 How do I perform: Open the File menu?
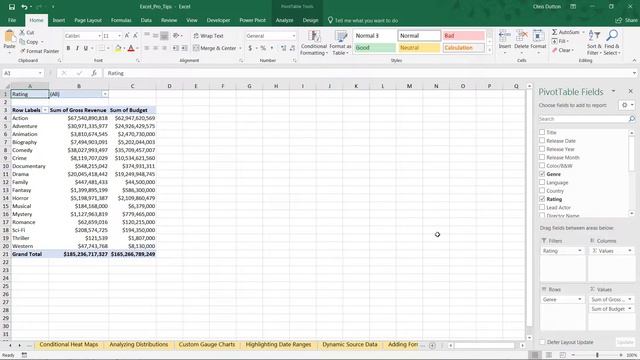point(12,20)
